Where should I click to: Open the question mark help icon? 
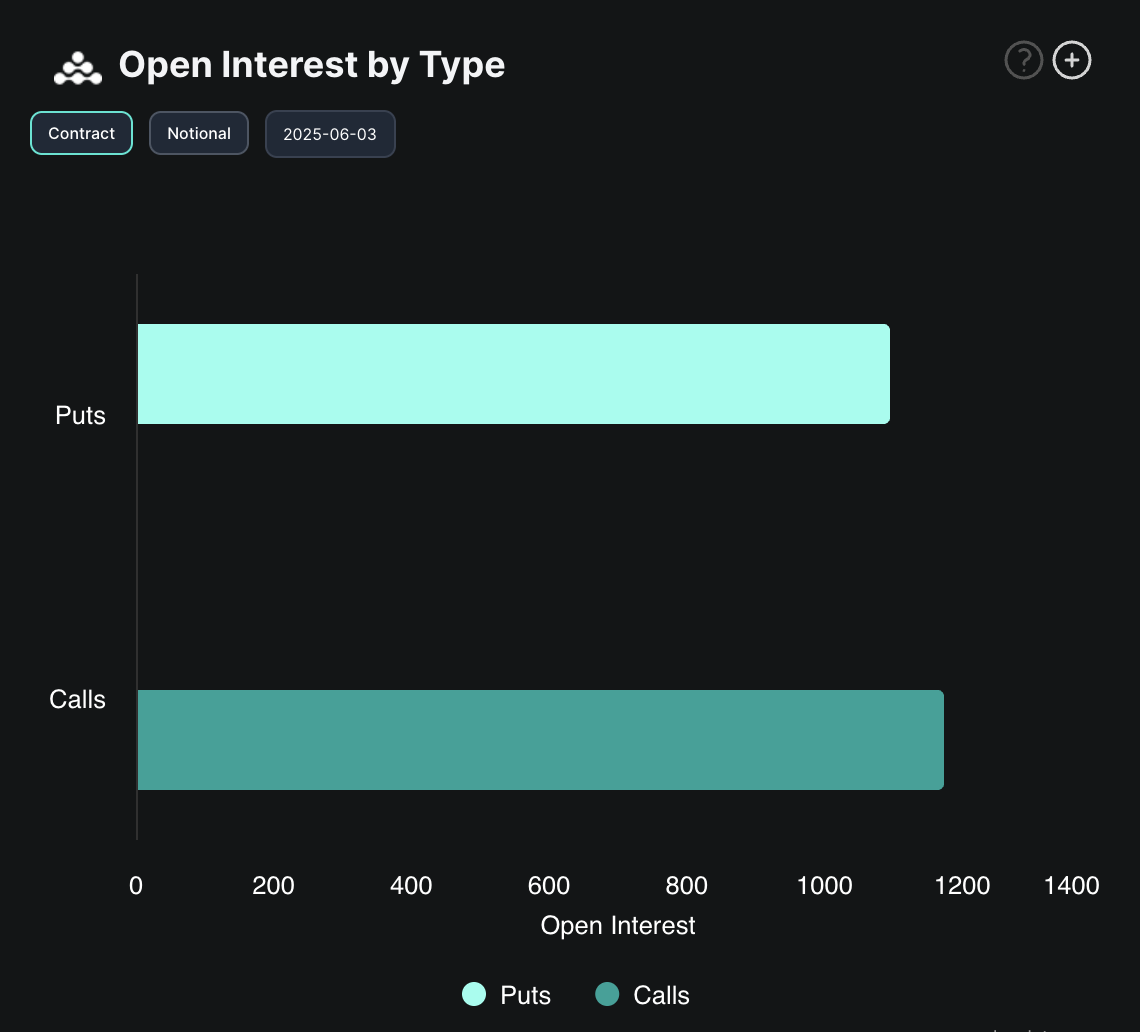point(1023,61)
